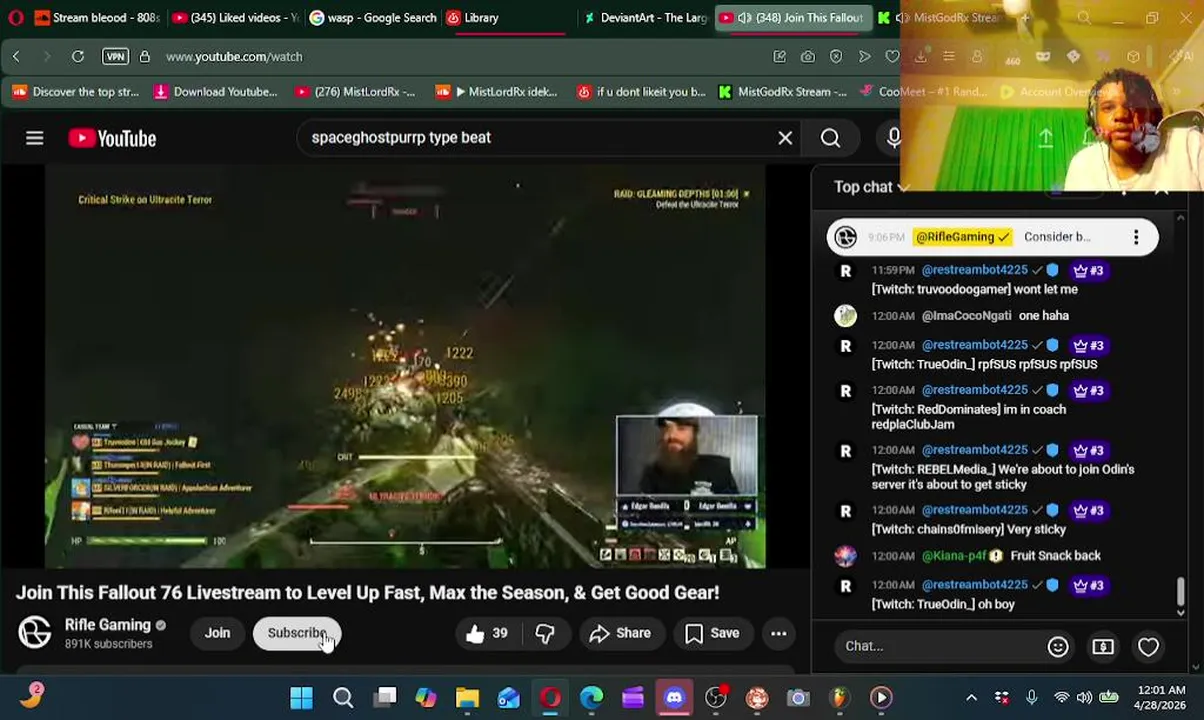Like the video with thumbs up

coord(486,633)
